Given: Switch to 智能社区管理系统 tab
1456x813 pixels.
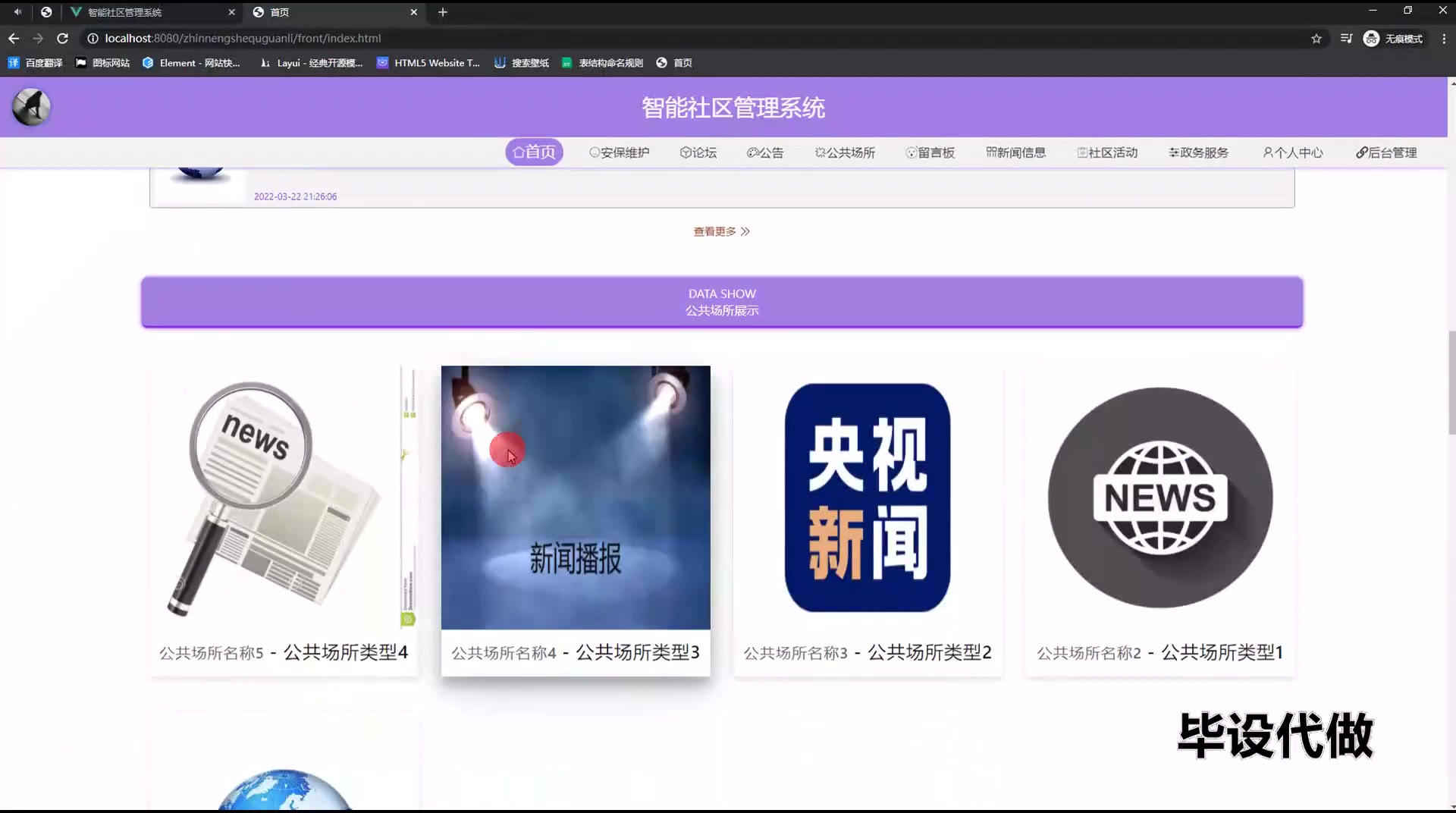Looking at the screenshot, I should [152, 12].
